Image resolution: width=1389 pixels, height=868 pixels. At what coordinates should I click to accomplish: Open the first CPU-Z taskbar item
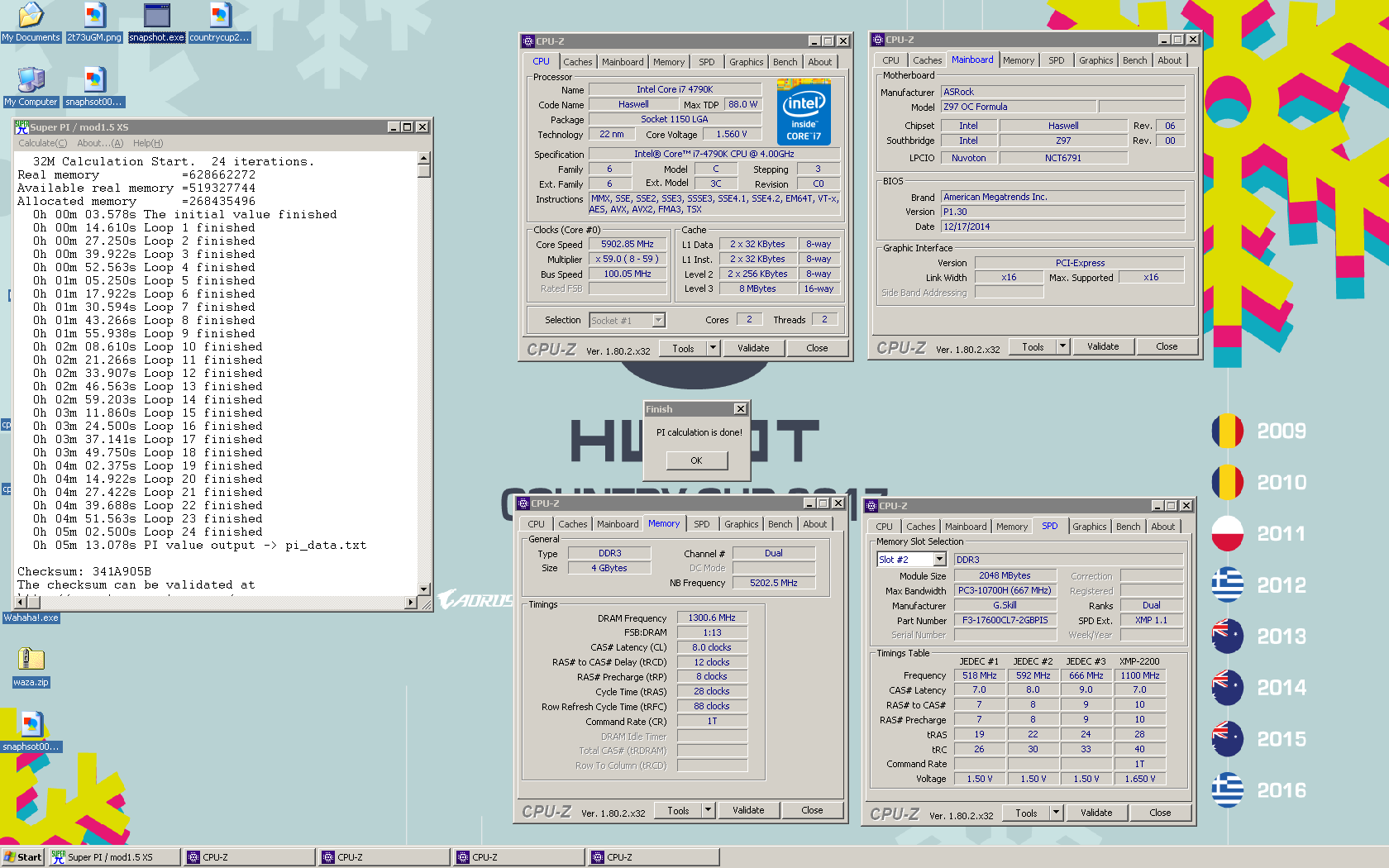click(249, 857)
